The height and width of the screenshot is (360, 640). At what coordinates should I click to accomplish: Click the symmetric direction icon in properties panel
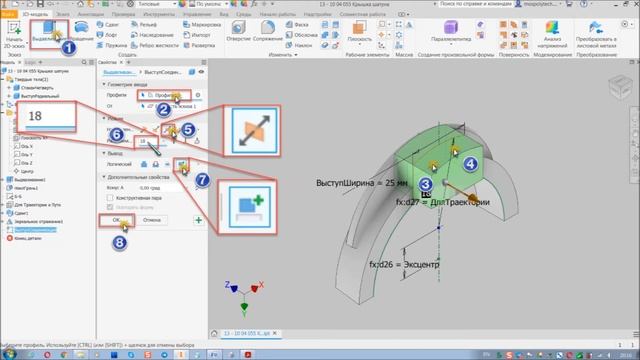168,130
